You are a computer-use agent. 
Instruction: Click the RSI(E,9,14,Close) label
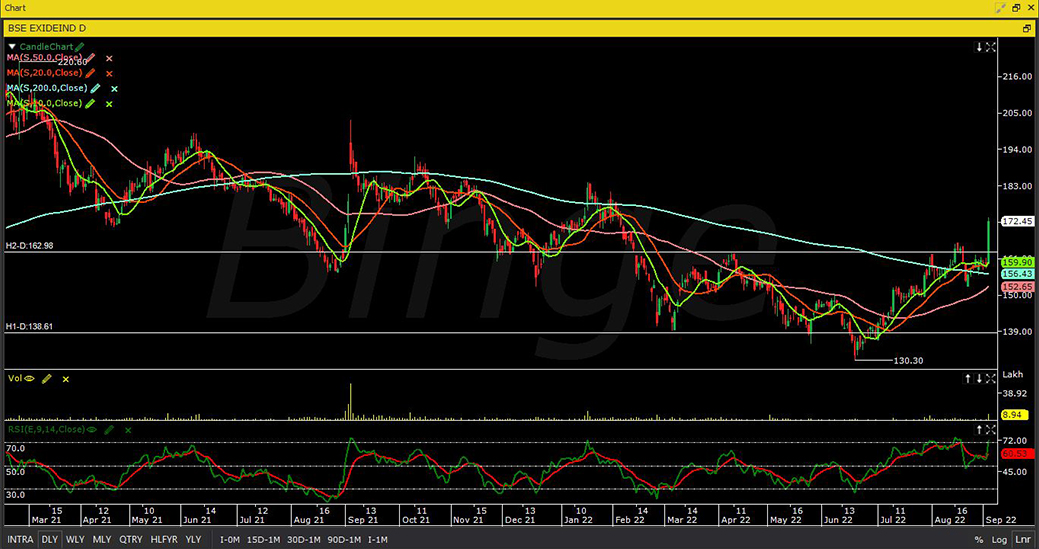46,430
